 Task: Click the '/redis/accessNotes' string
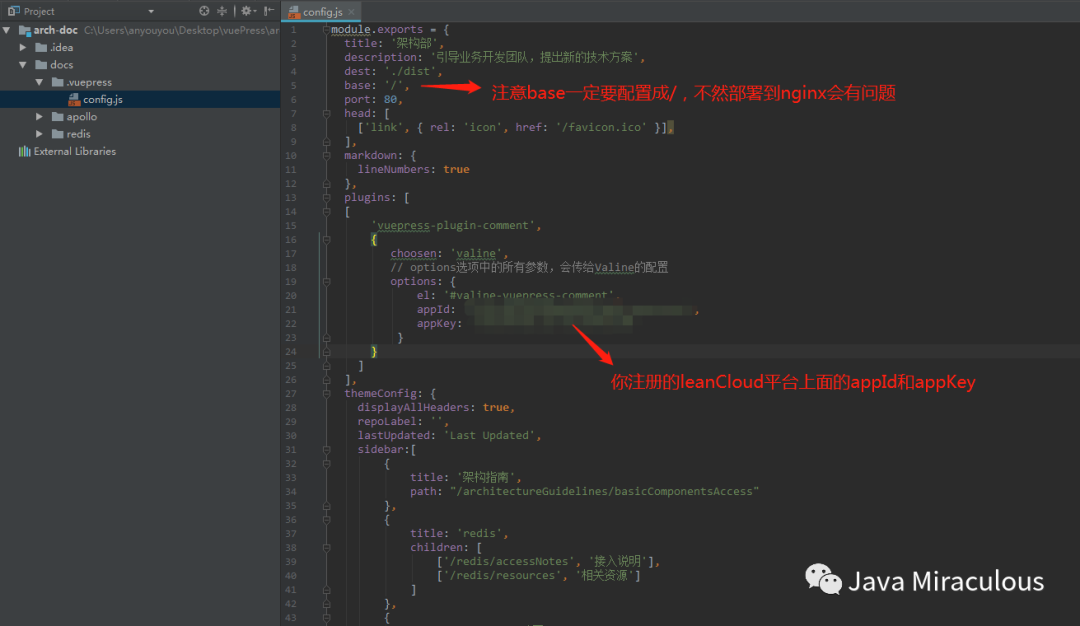point(509,562)
